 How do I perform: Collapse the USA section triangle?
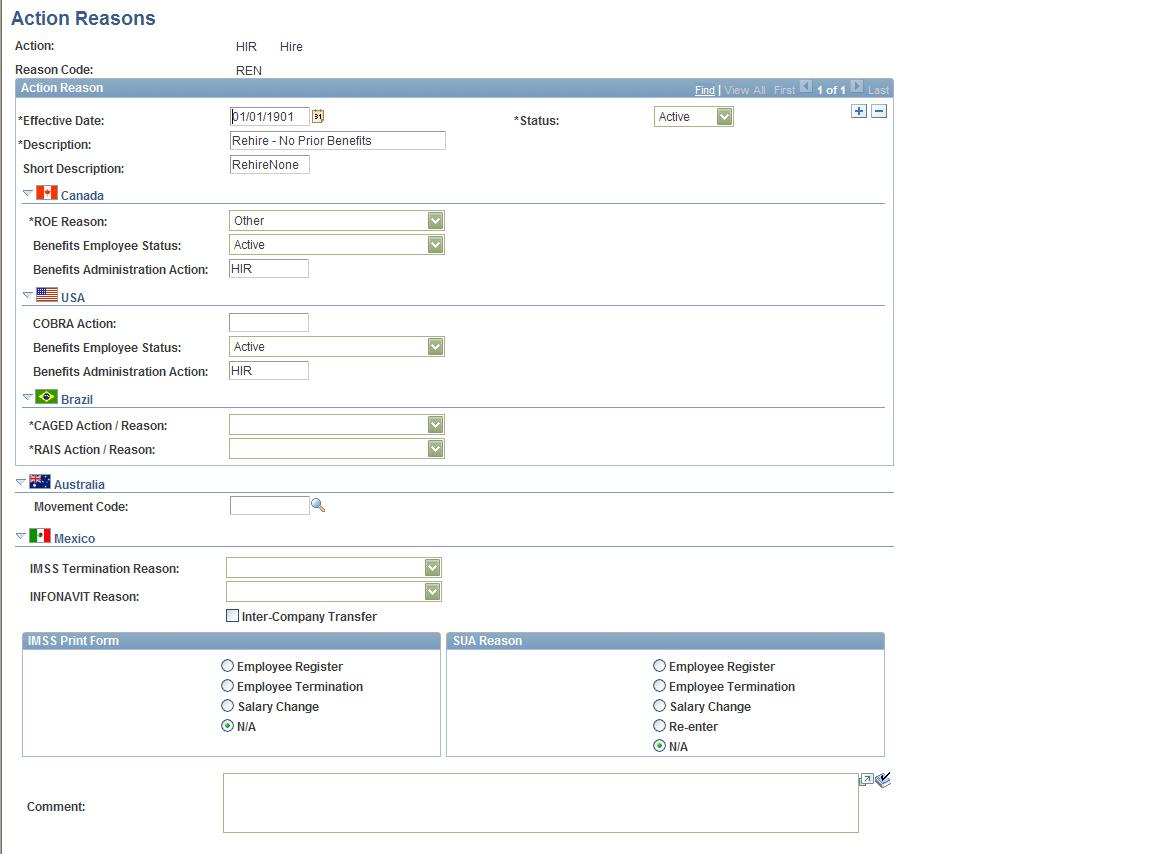tap(28, 295)
